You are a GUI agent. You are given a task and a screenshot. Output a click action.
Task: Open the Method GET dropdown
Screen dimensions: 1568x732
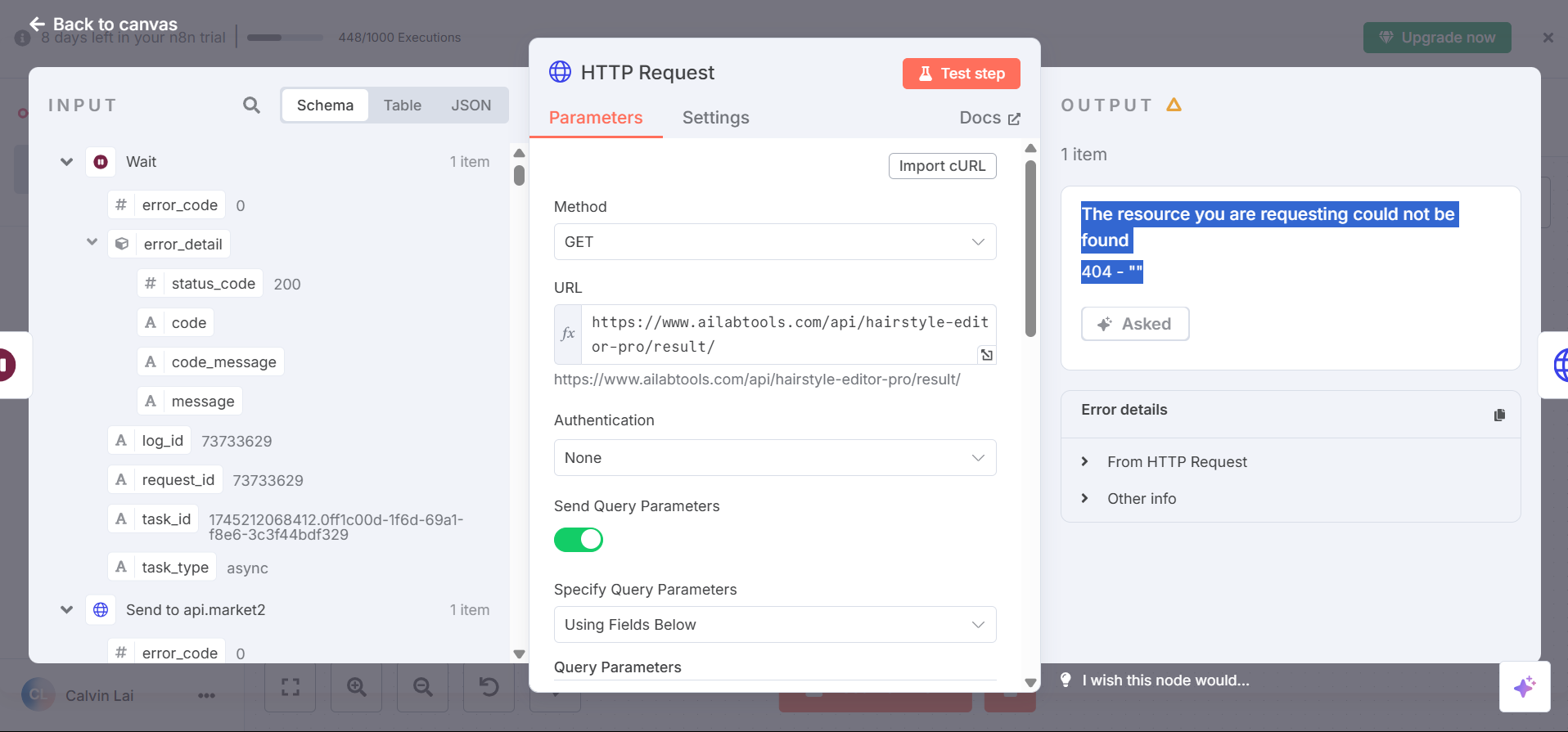click(775, 242)
